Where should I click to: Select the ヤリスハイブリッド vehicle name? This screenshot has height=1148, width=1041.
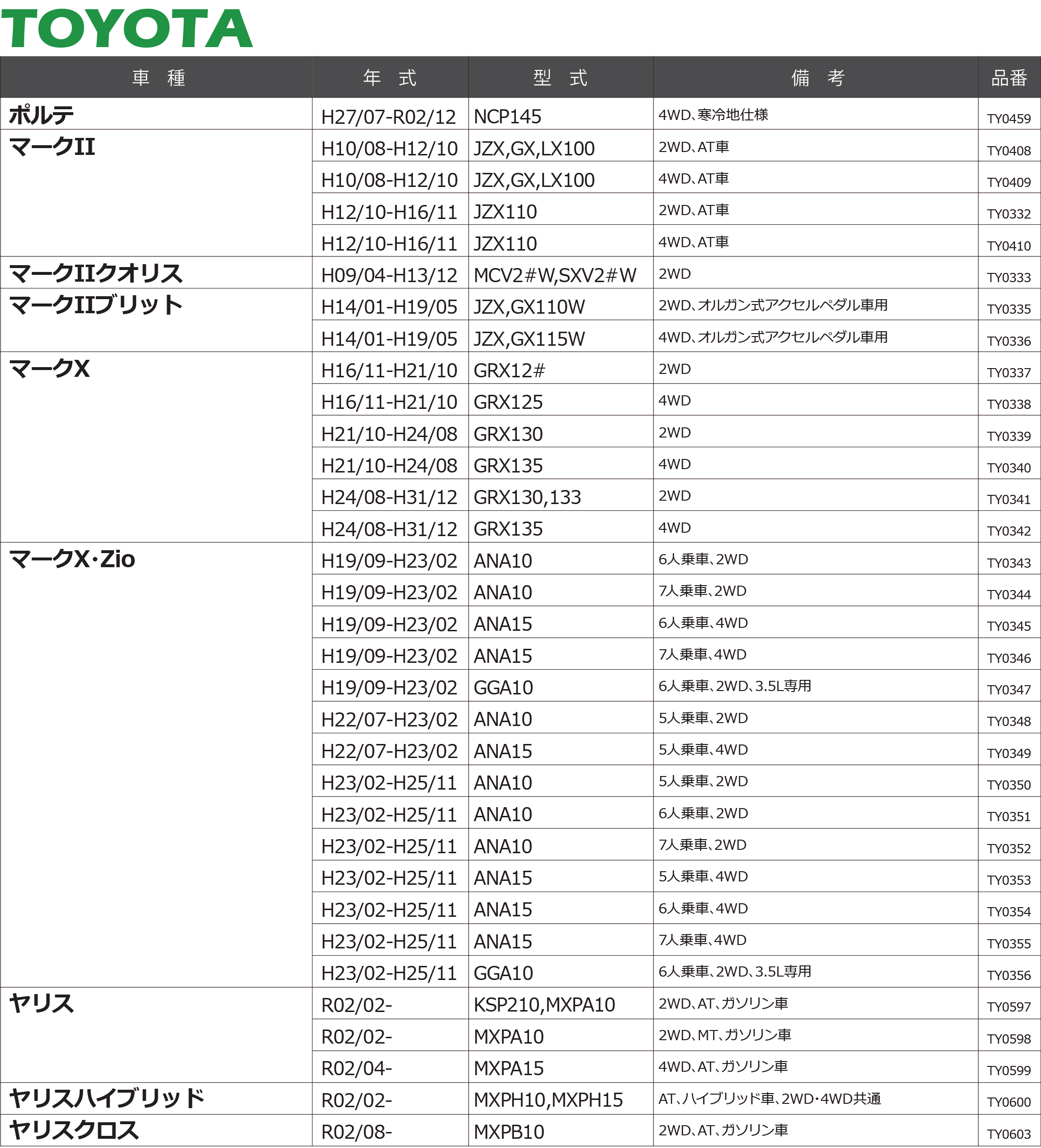point(106,1098)
